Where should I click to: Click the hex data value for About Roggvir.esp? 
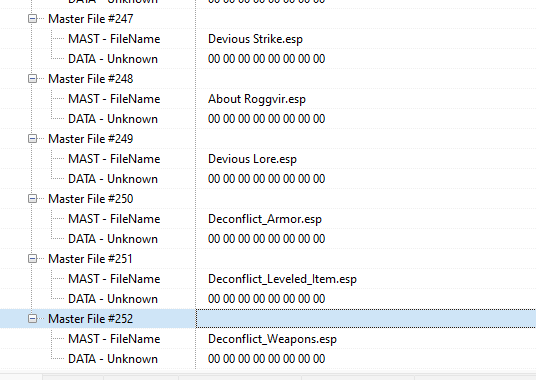tap(267, 119)
